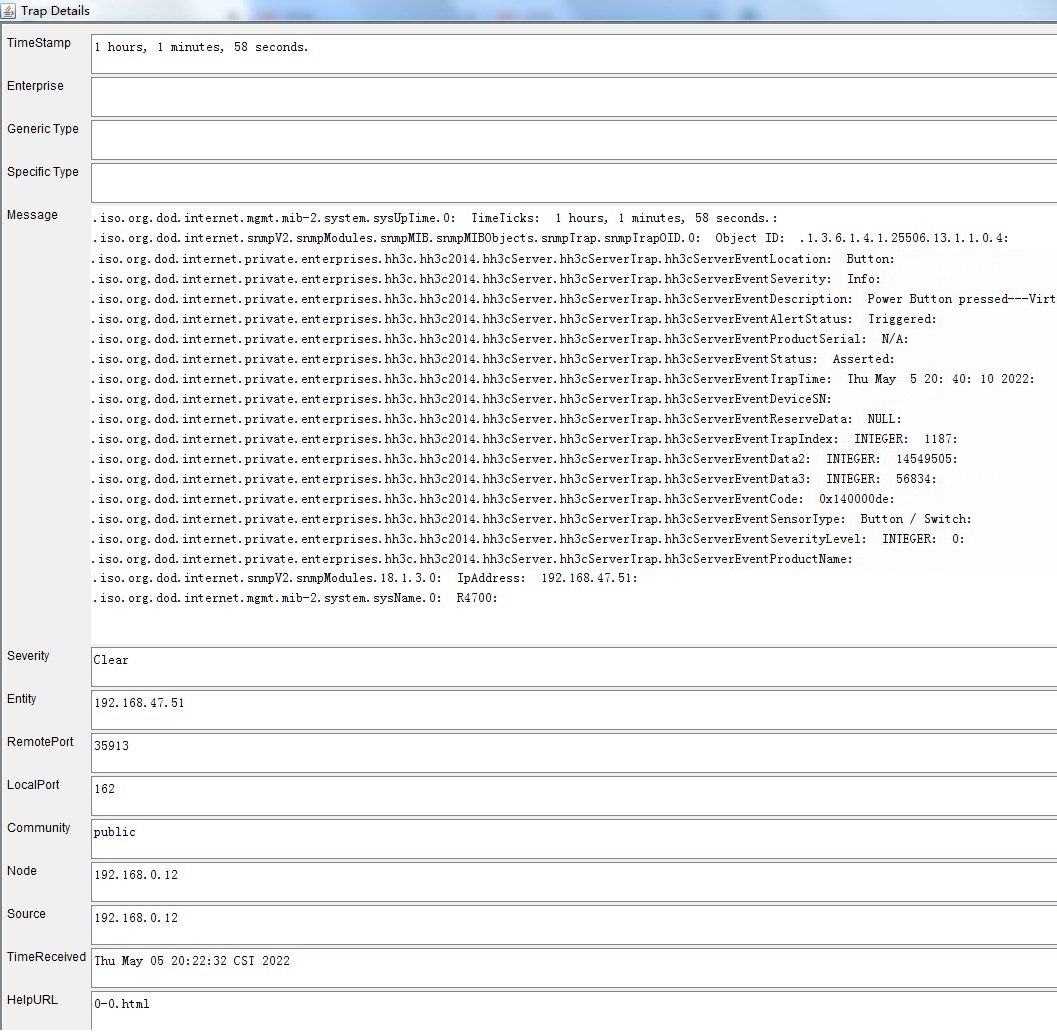Image resolution: width=1057 pixels, height=1035 pixels.
Task: Click the empty Specific Type field
Action: [x=574, y=183]
